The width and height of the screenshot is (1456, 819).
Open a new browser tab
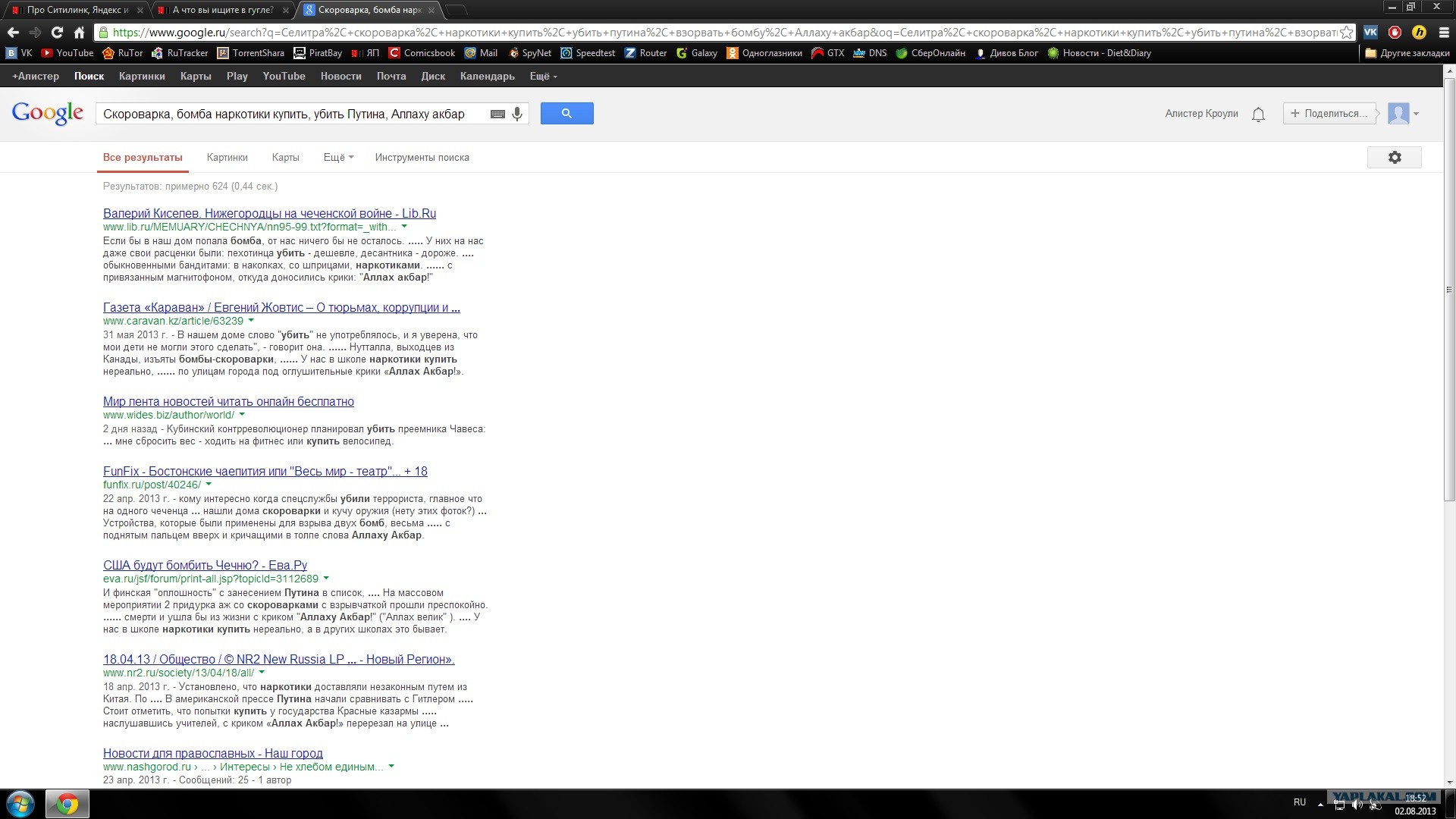click(456, 10)
